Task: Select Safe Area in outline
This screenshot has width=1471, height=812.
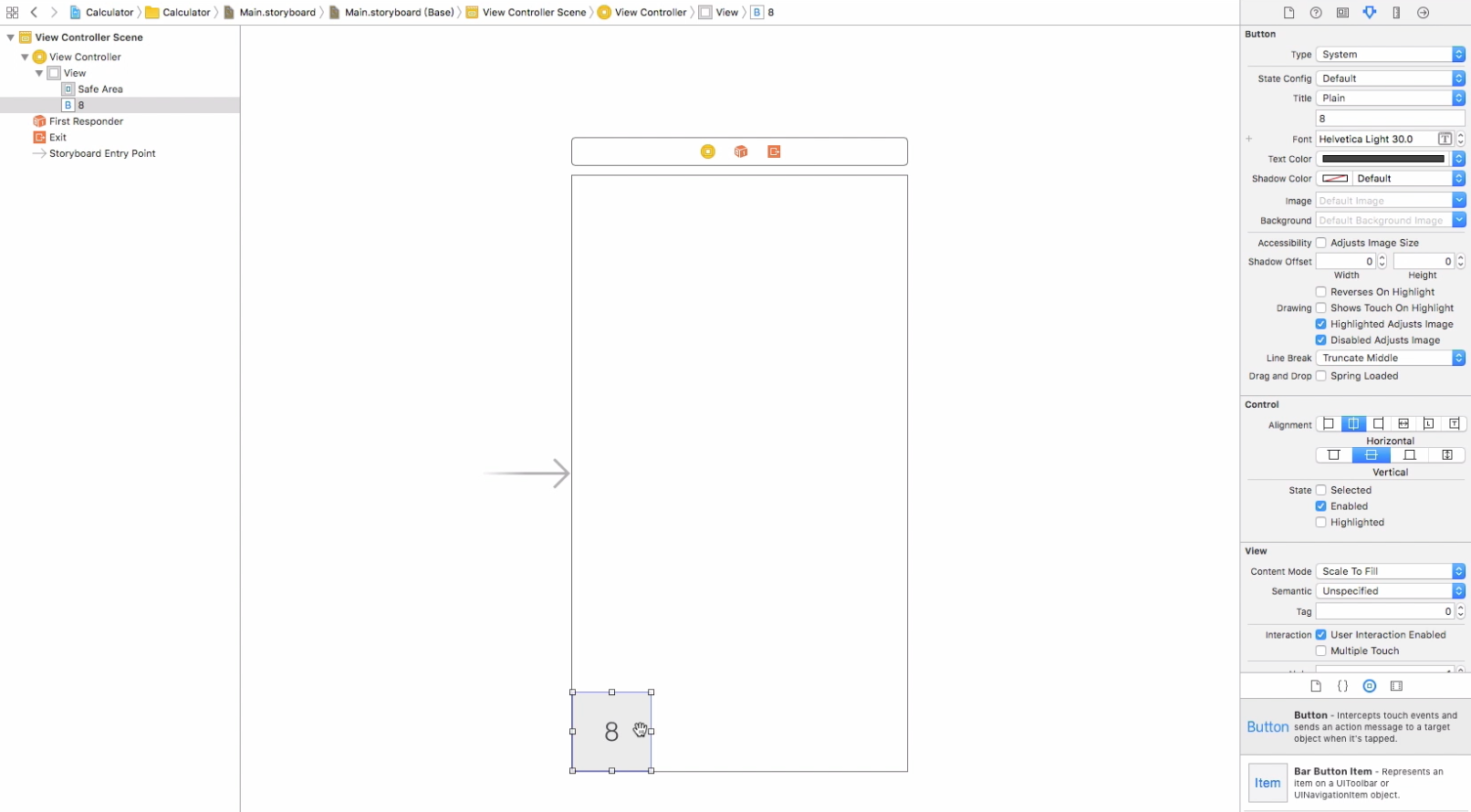Action: click(100, 89)
